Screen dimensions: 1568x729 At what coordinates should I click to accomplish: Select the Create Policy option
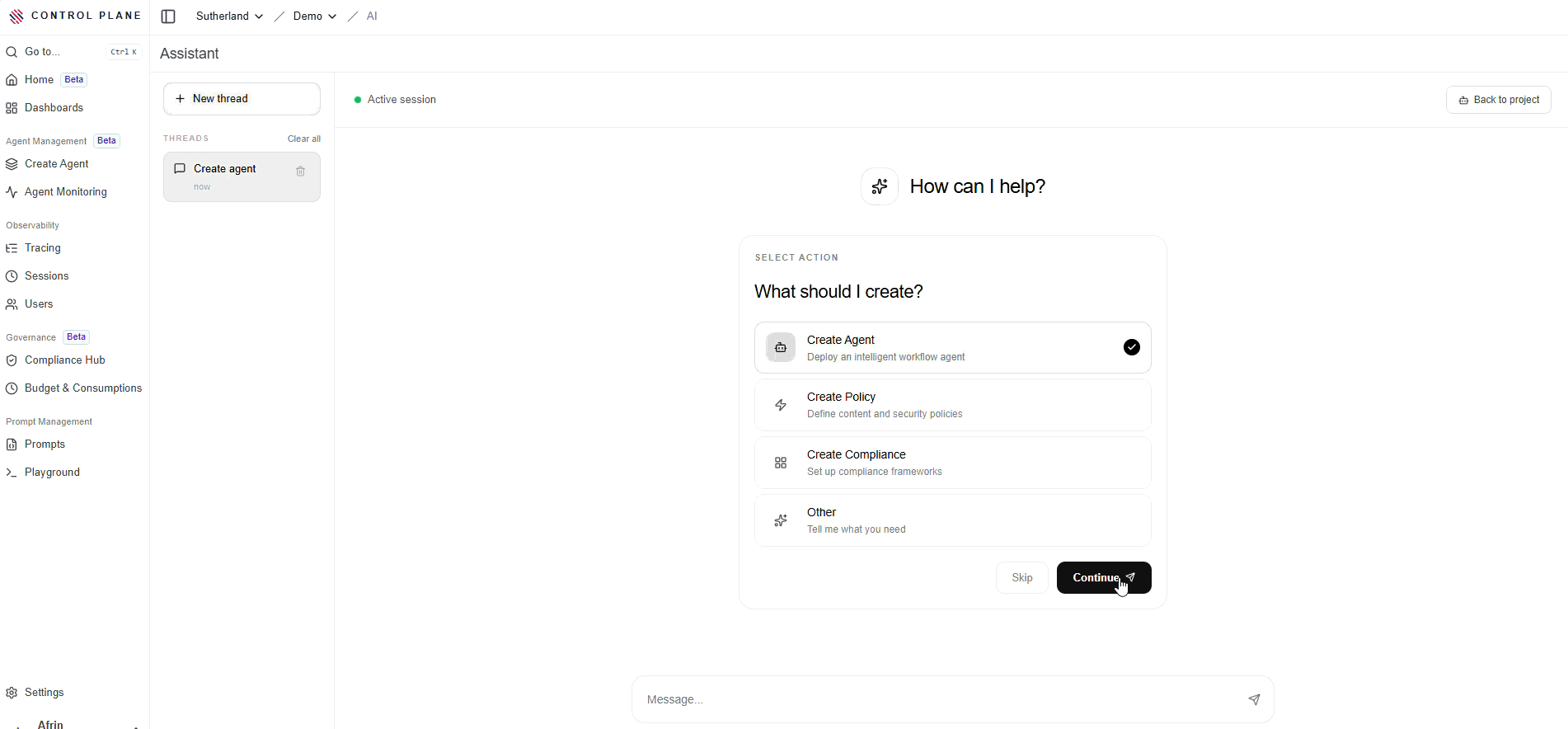(953, 405)
